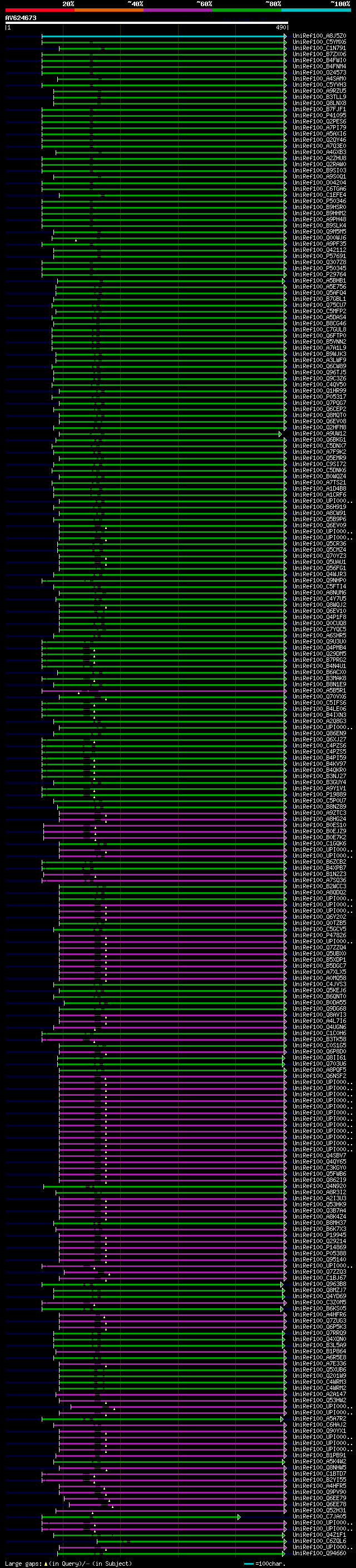
Task: Open hit UniRef100_C4WRM3
Action: click(x=319, y=1382)
